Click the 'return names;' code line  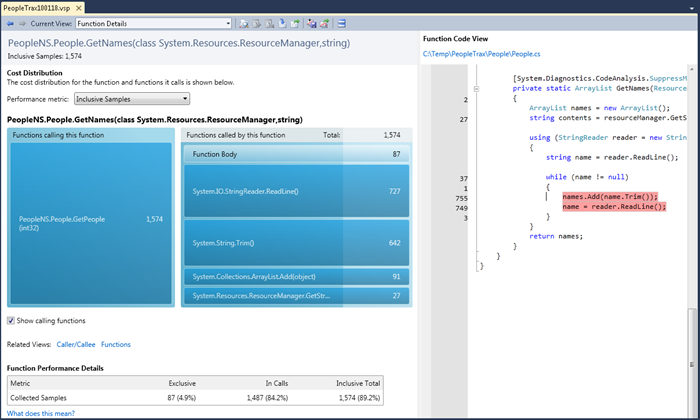coord(556,236)
